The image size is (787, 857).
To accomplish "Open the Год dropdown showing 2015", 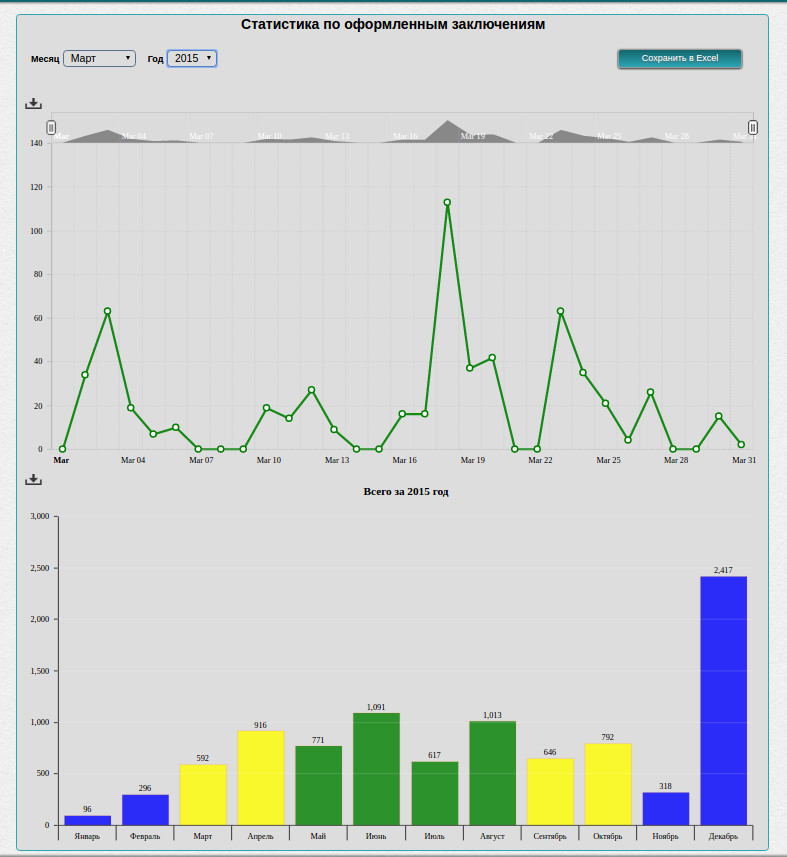I will click(192, 59).
